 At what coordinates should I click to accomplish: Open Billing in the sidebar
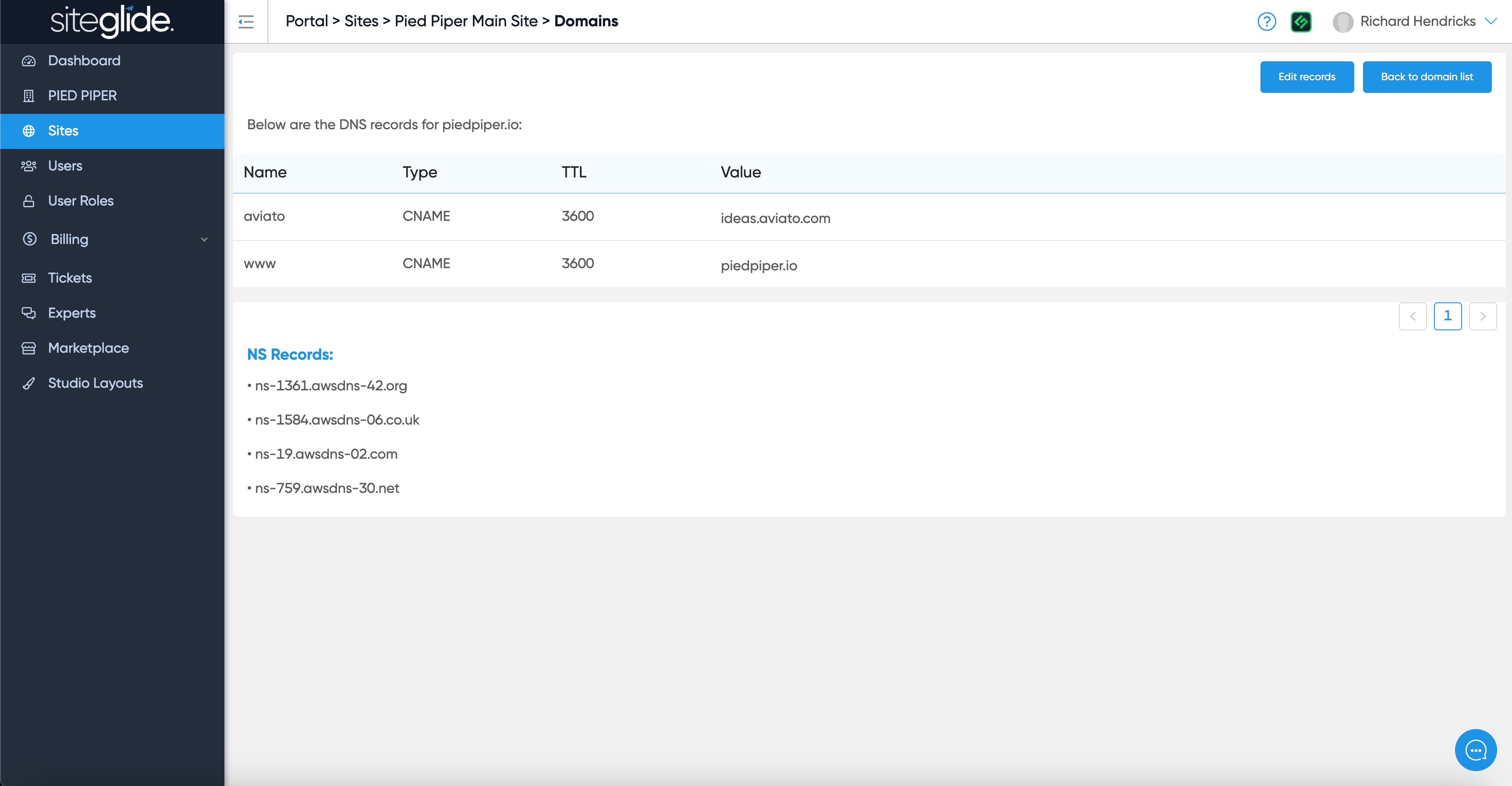coord(112,239)
